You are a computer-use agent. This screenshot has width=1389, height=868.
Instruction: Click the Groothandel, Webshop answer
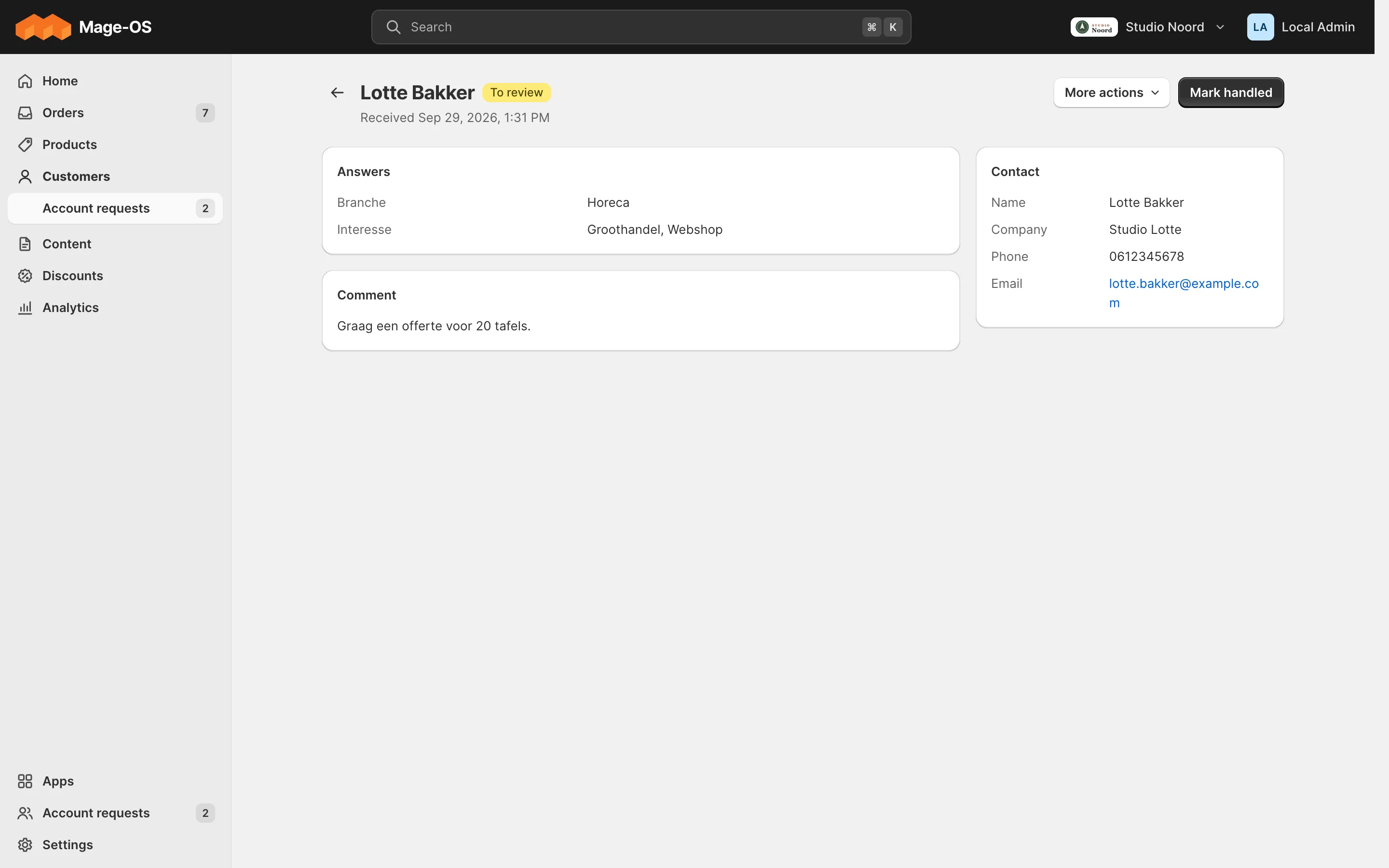pyautogui.click(x=654, y=230)
